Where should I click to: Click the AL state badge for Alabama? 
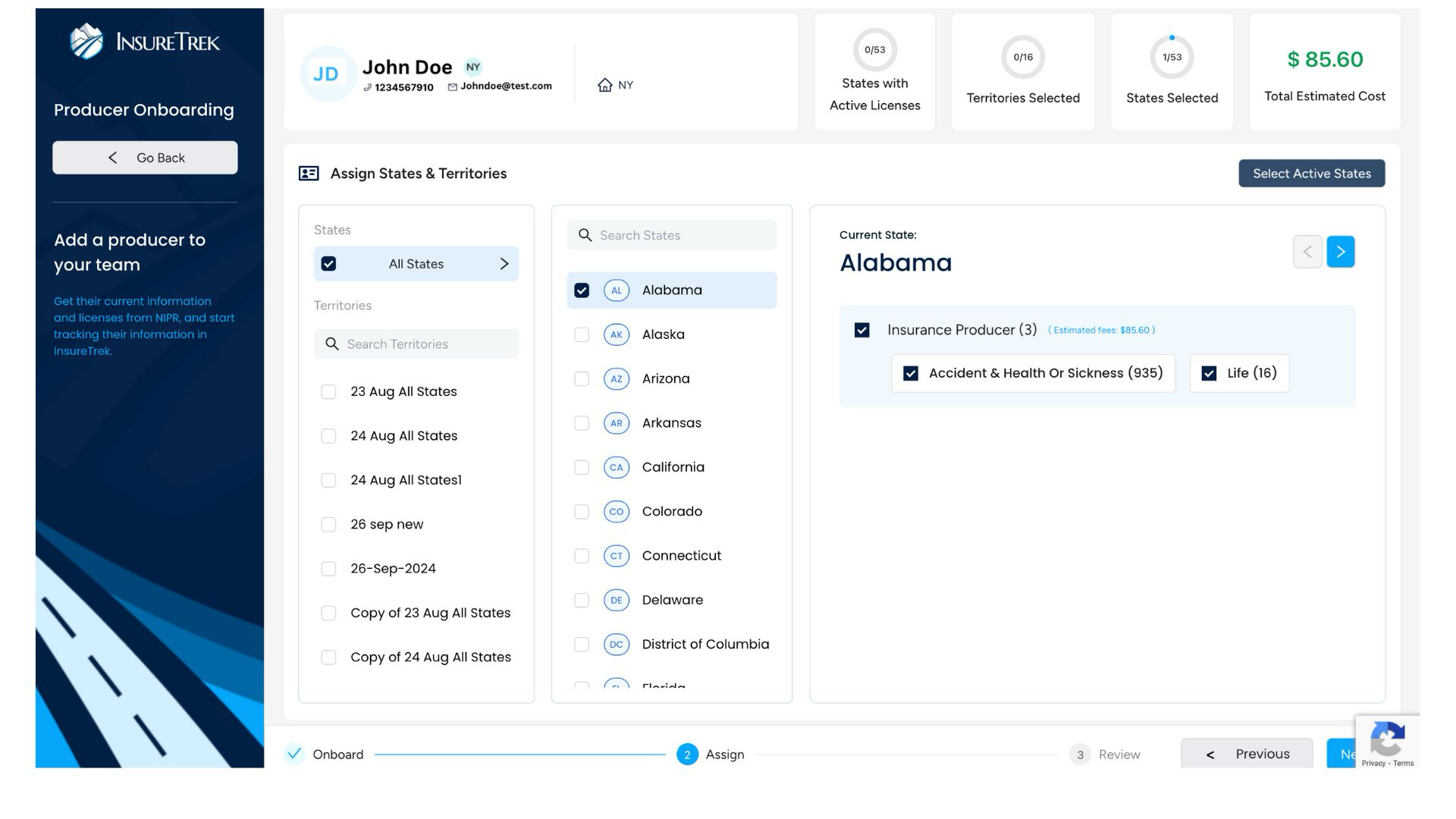pyautogui.click(x=616, y=290)
